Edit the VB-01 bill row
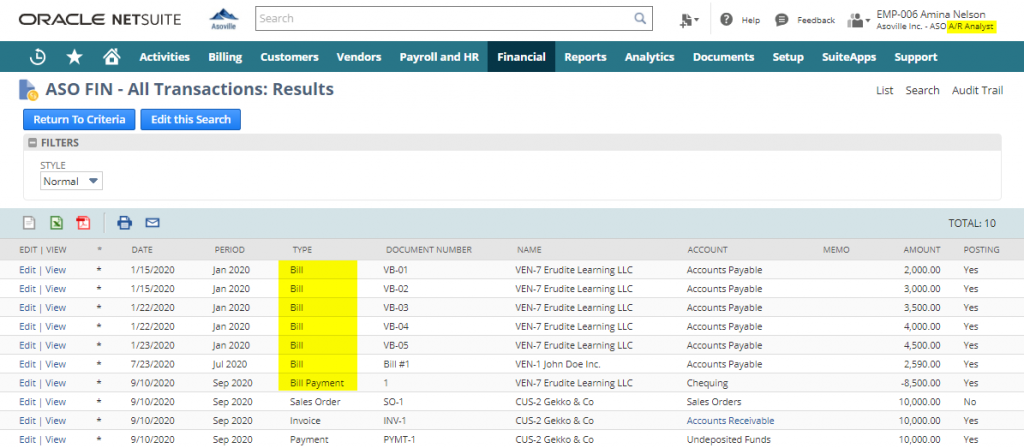This screenshot has width=1024, height=448. point(27,270)
